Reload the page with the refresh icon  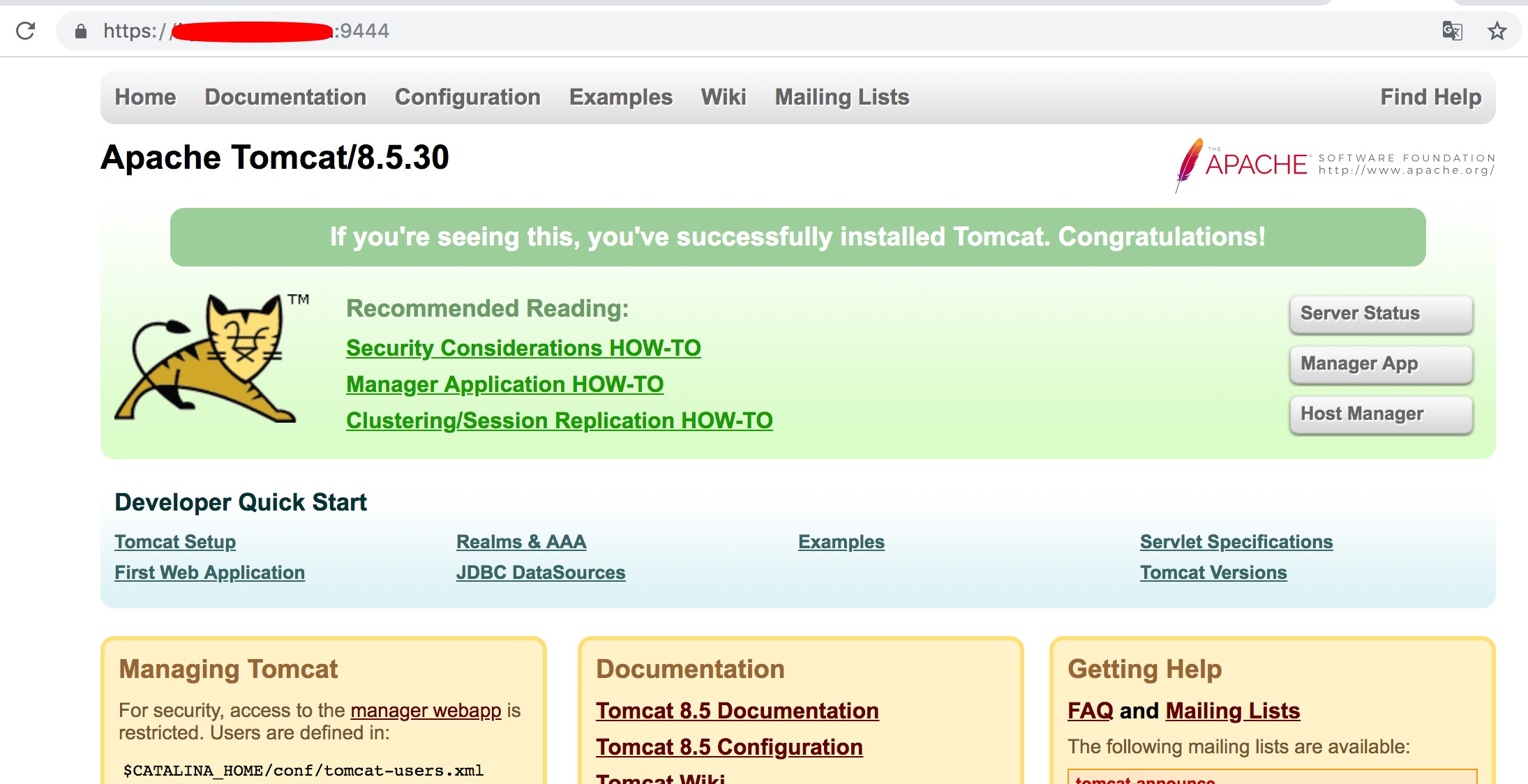(25, 31)
